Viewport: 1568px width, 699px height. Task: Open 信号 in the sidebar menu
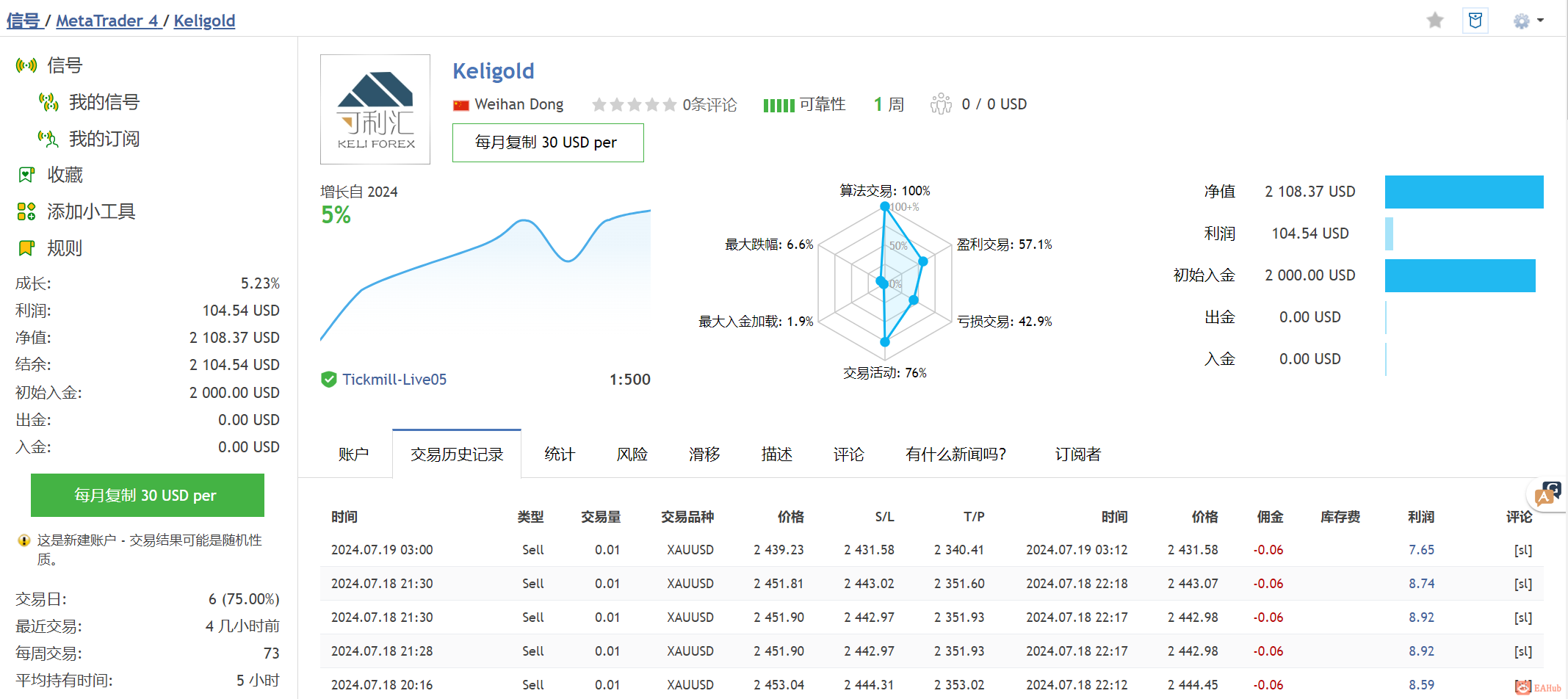(65, 65)
